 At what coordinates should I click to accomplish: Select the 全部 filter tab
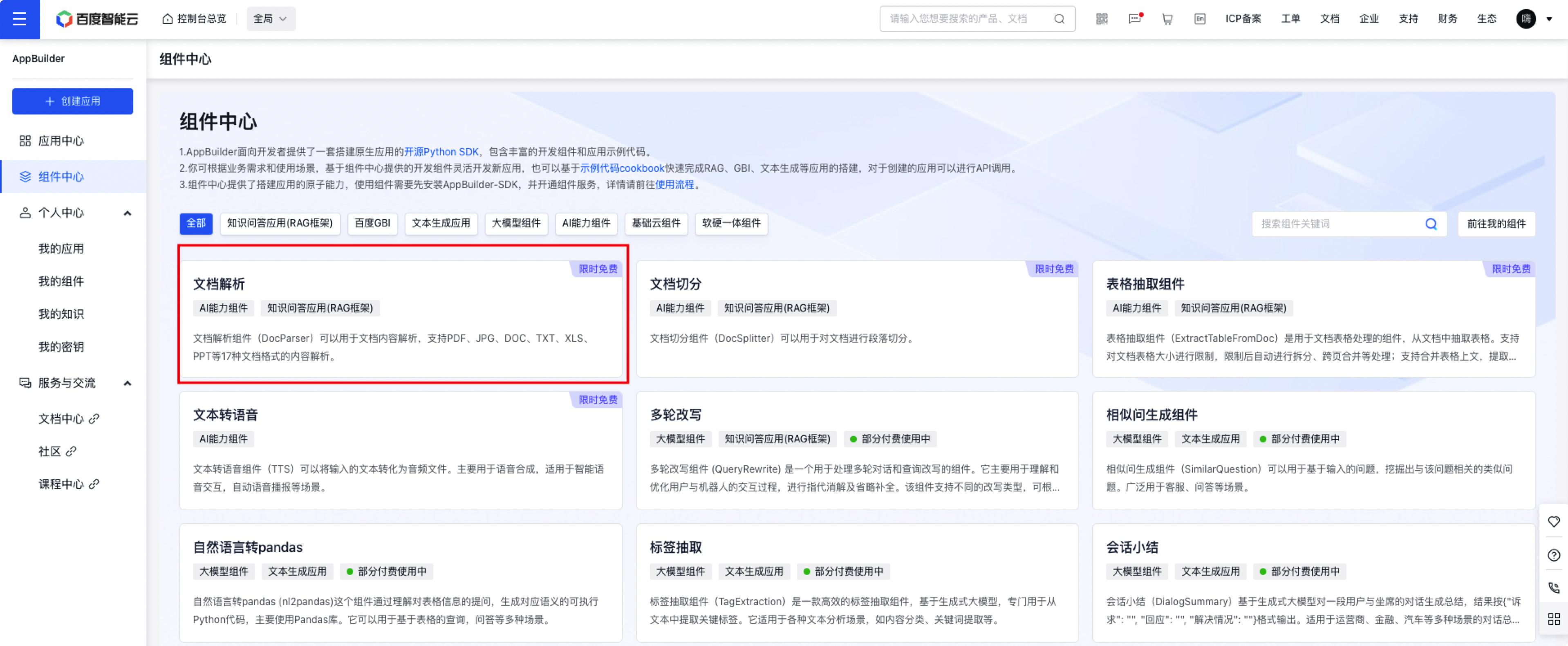pyautogui.click(x=196, y=224)
